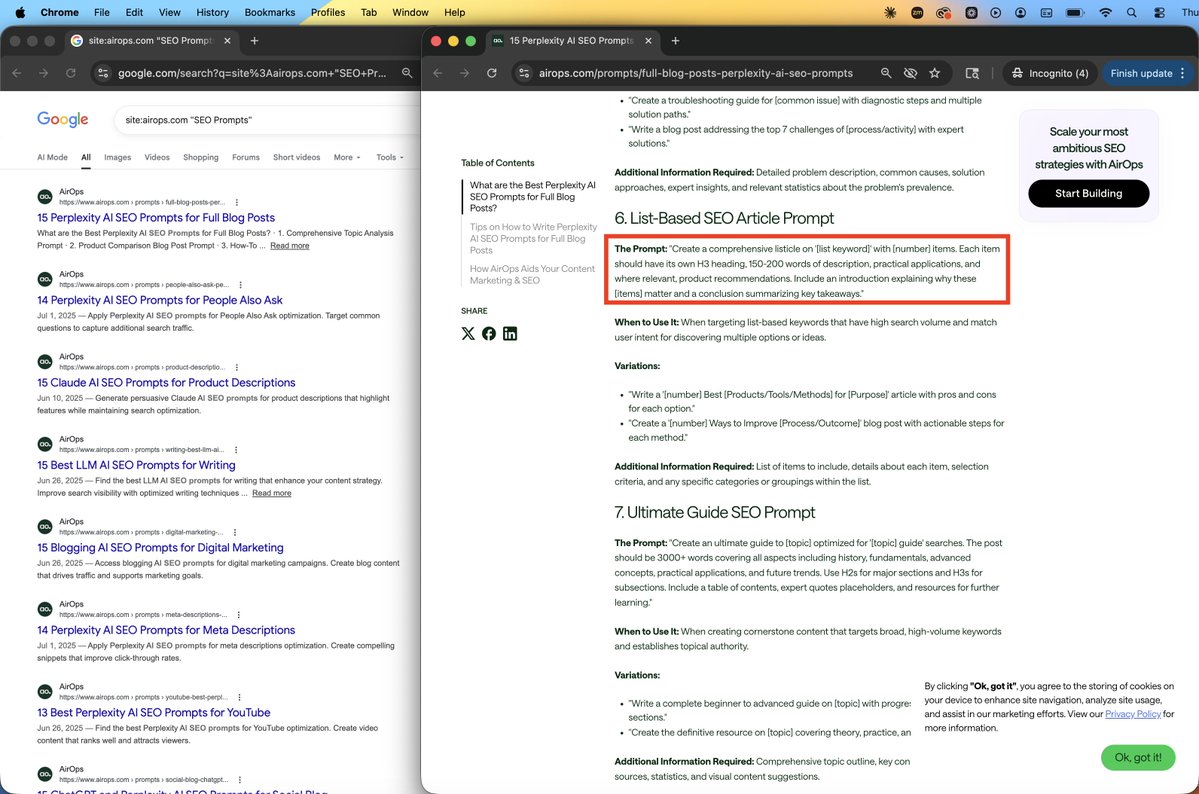Open options menu for Full Blog Posts result
This screenshot has height=794, width=1199.
tap(236, 203)
